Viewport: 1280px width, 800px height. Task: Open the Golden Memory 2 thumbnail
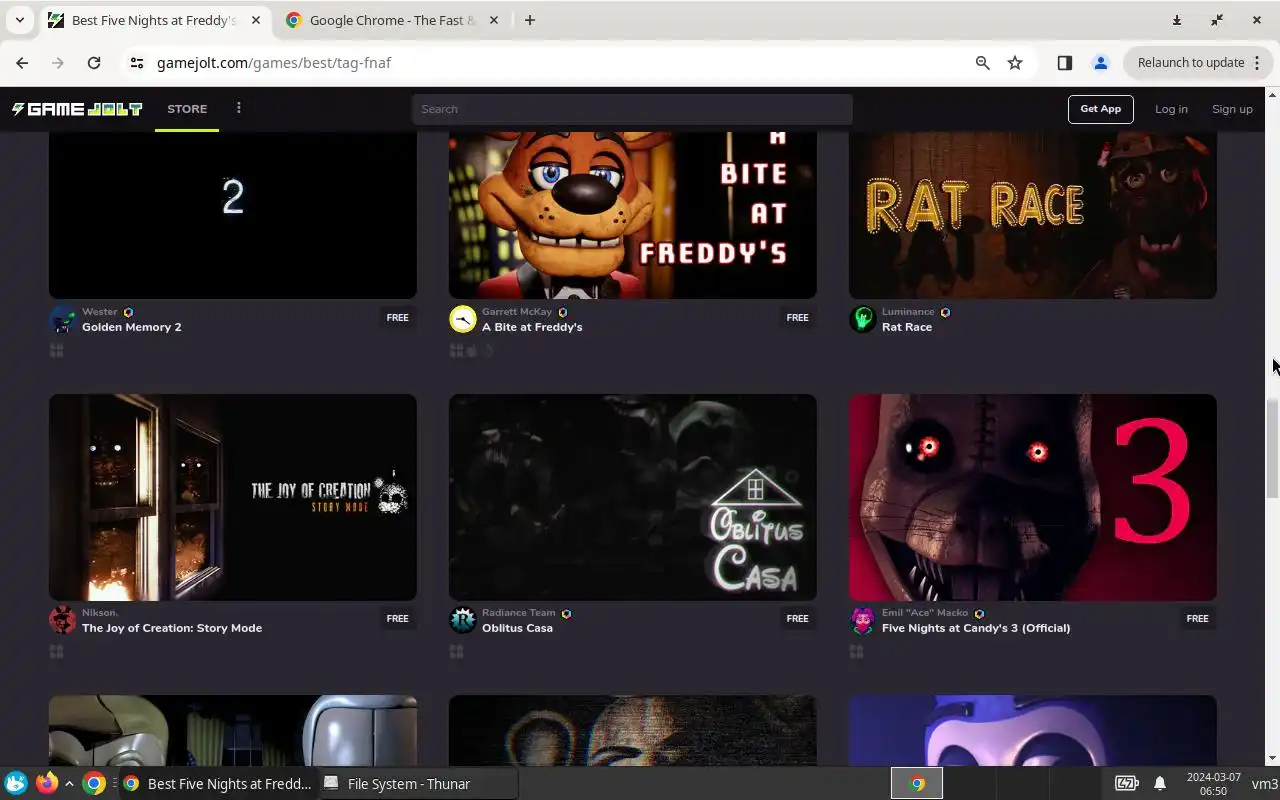coord(233,215)
